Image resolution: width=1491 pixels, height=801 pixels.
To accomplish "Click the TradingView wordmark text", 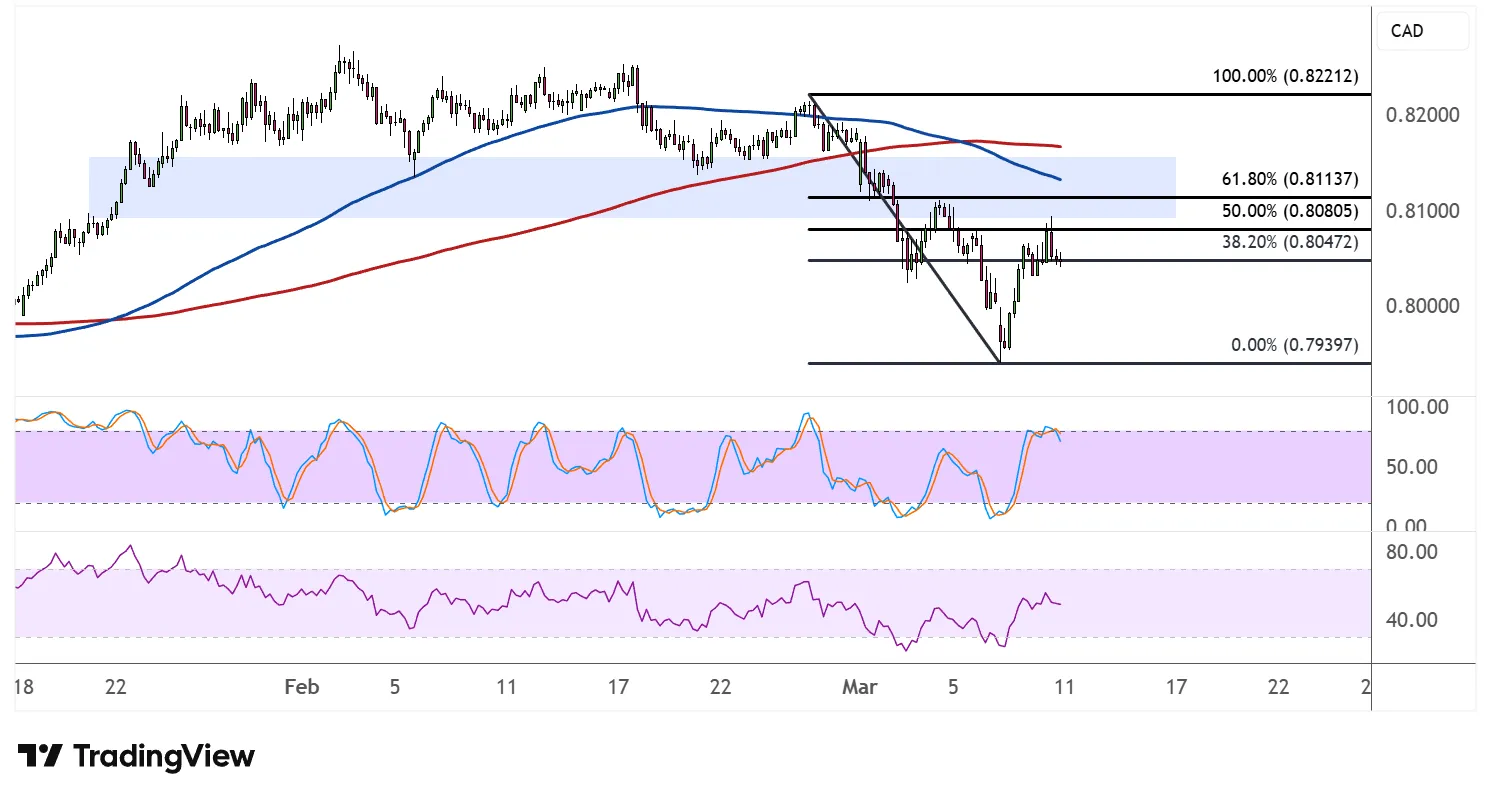I will [x=164, y=756].
